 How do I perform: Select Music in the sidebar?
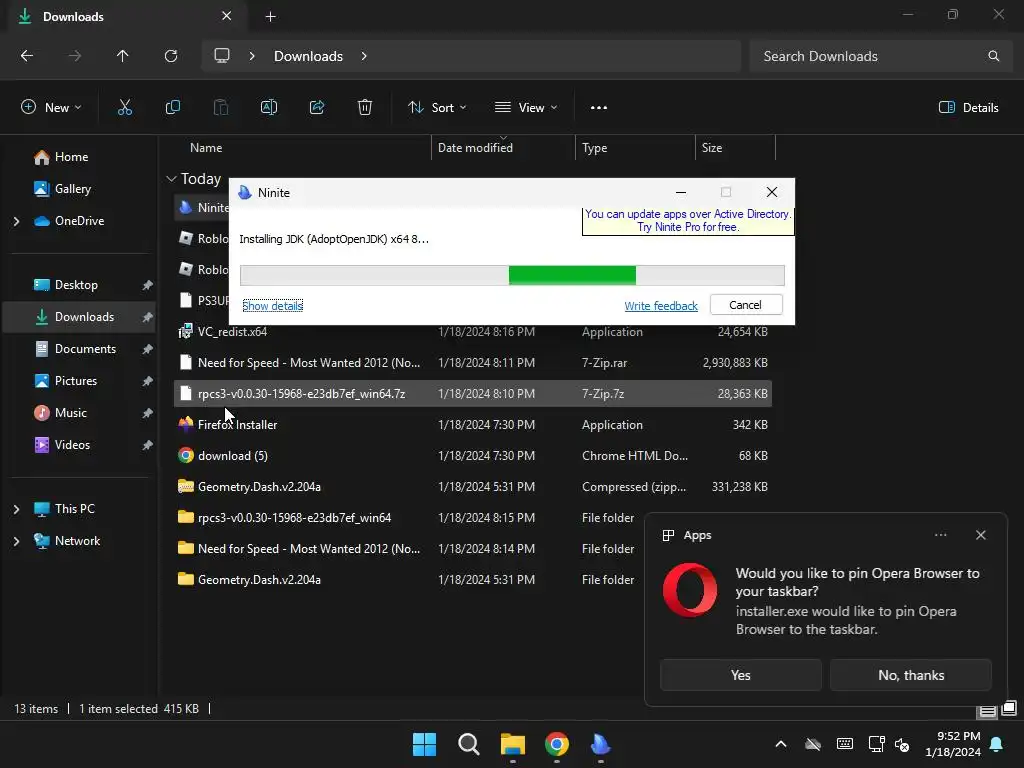coord(71,413)
